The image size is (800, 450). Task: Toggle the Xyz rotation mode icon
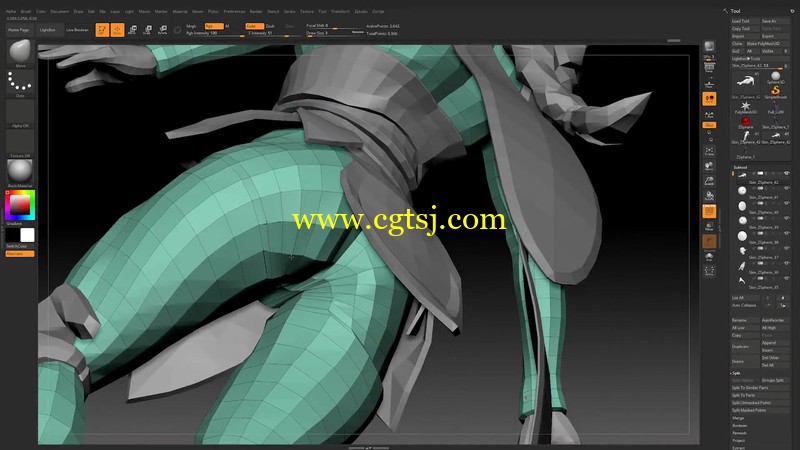pos(709,125)
